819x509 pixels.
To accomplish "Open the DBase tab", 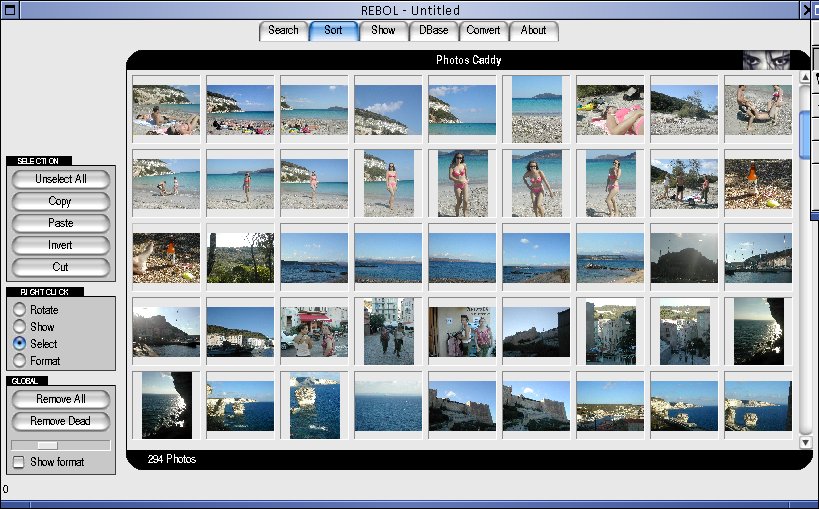I will tap(433, 30).
